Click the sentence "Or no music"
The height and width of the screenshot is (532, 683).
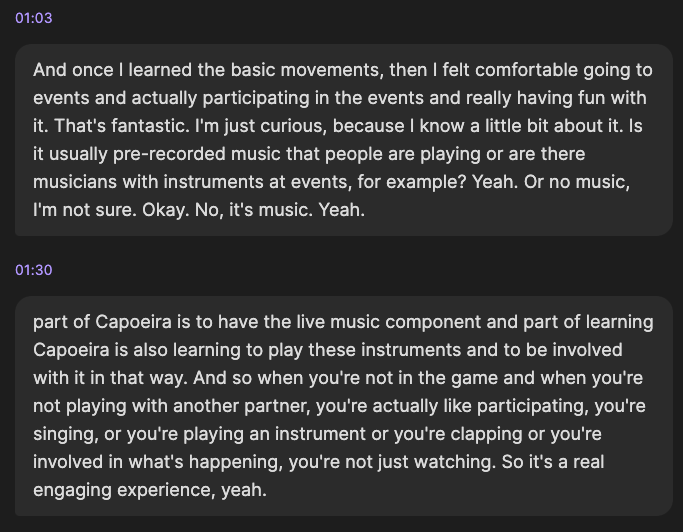coord(613,182)
